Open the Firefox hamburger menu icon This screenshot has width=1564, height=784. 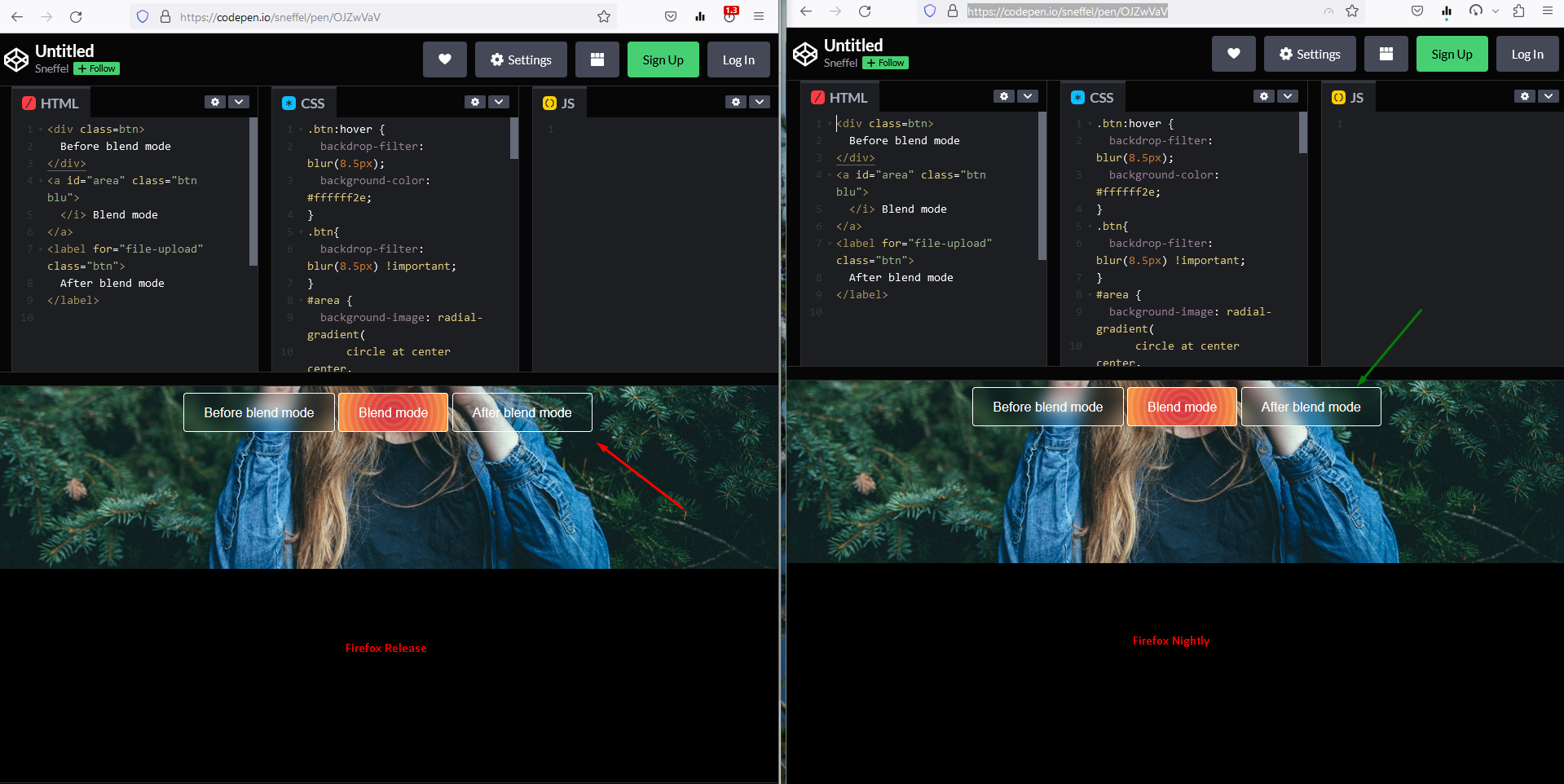(x=759, y=16)
